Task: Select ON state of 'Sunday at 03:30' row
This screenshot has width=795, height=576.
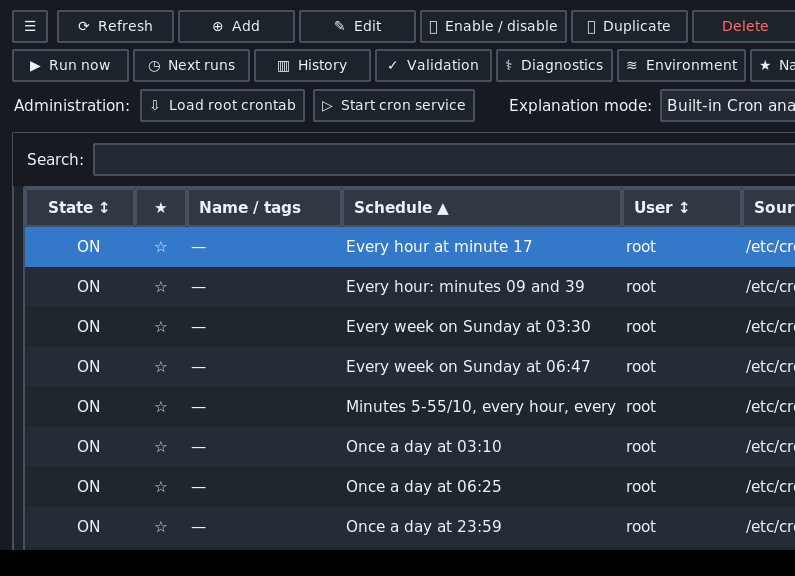Action: coord(88,327)
